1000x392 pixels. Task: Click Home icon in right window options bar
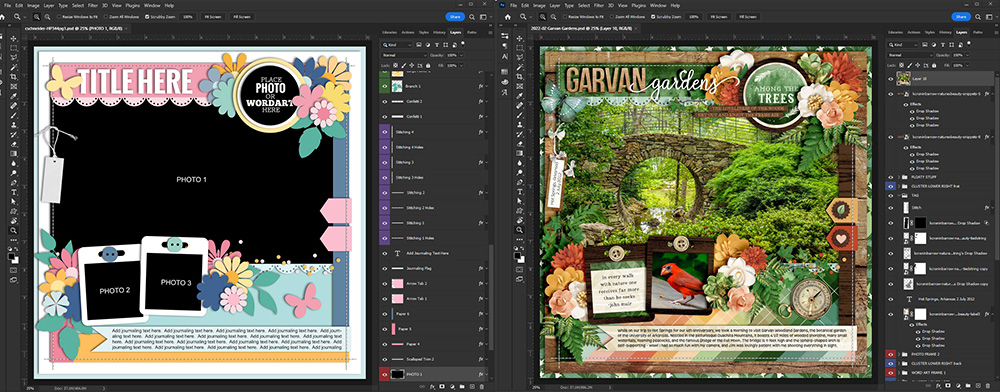tap(508, 17)
